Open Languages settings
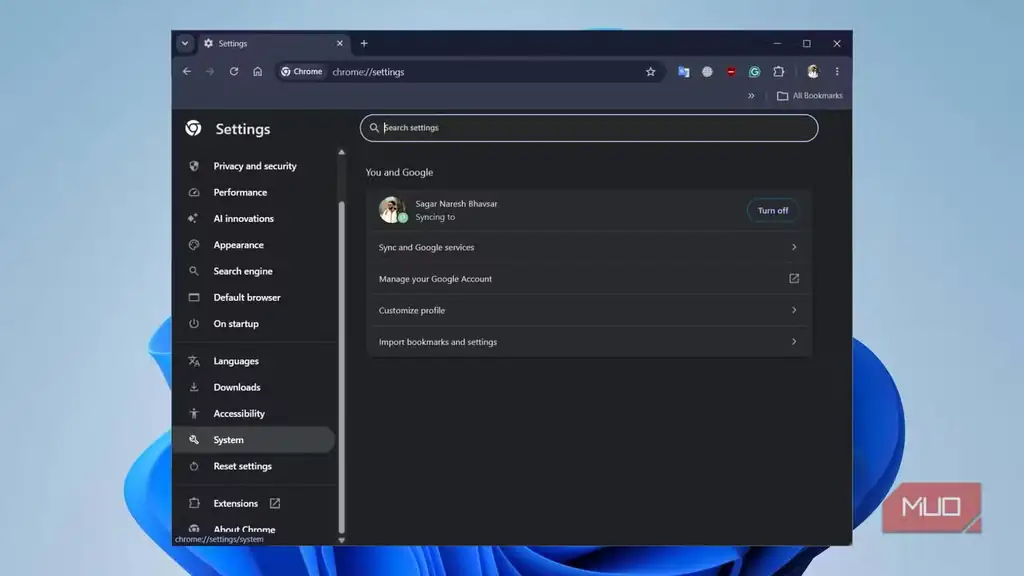This screenshot has width=1024, height=576. point(255,361)
